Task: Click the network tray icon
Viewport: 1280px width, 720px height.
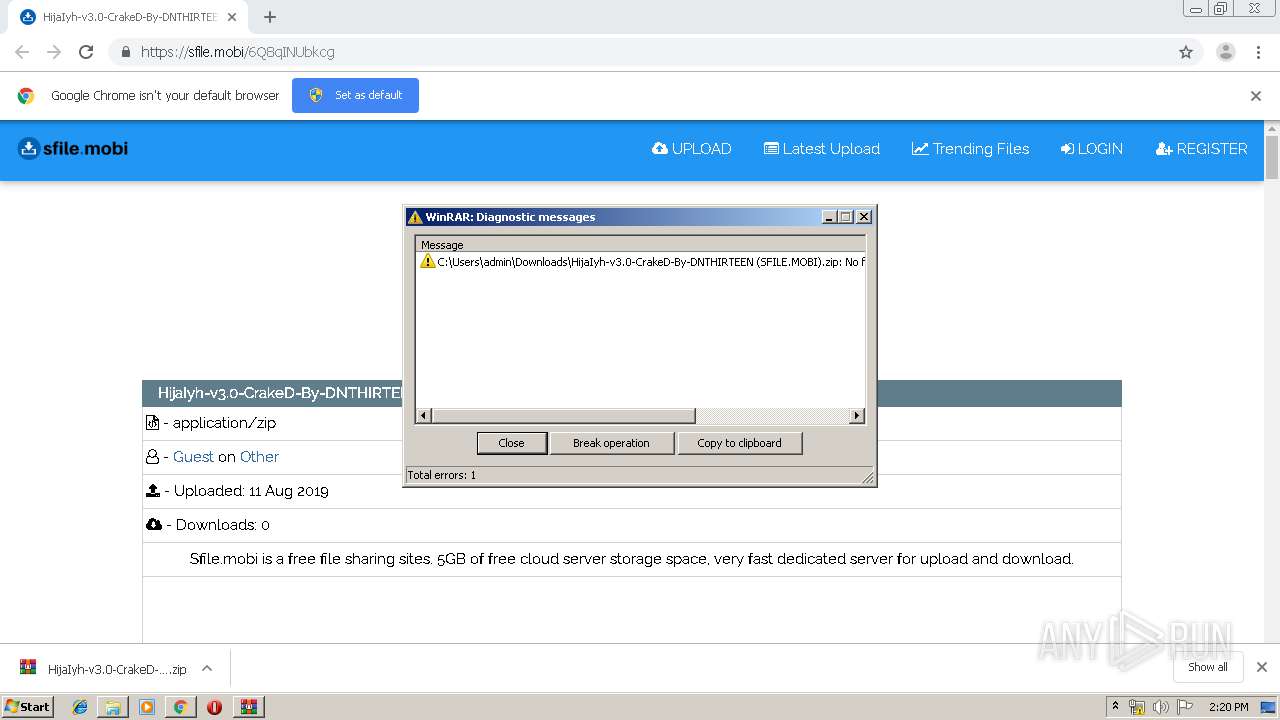Action: [x=1137, y=707]
